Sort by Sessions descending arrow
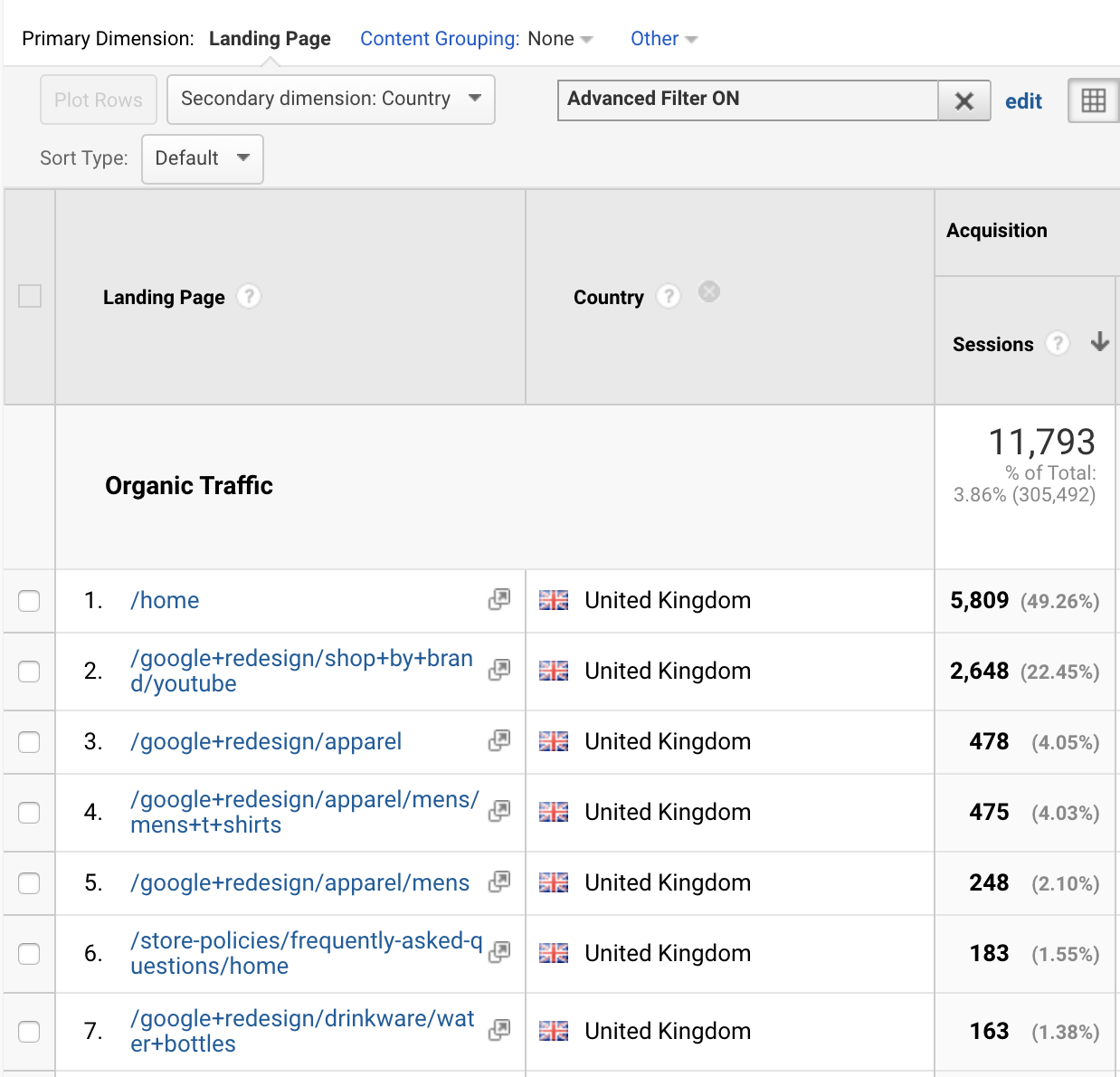 1099,342
